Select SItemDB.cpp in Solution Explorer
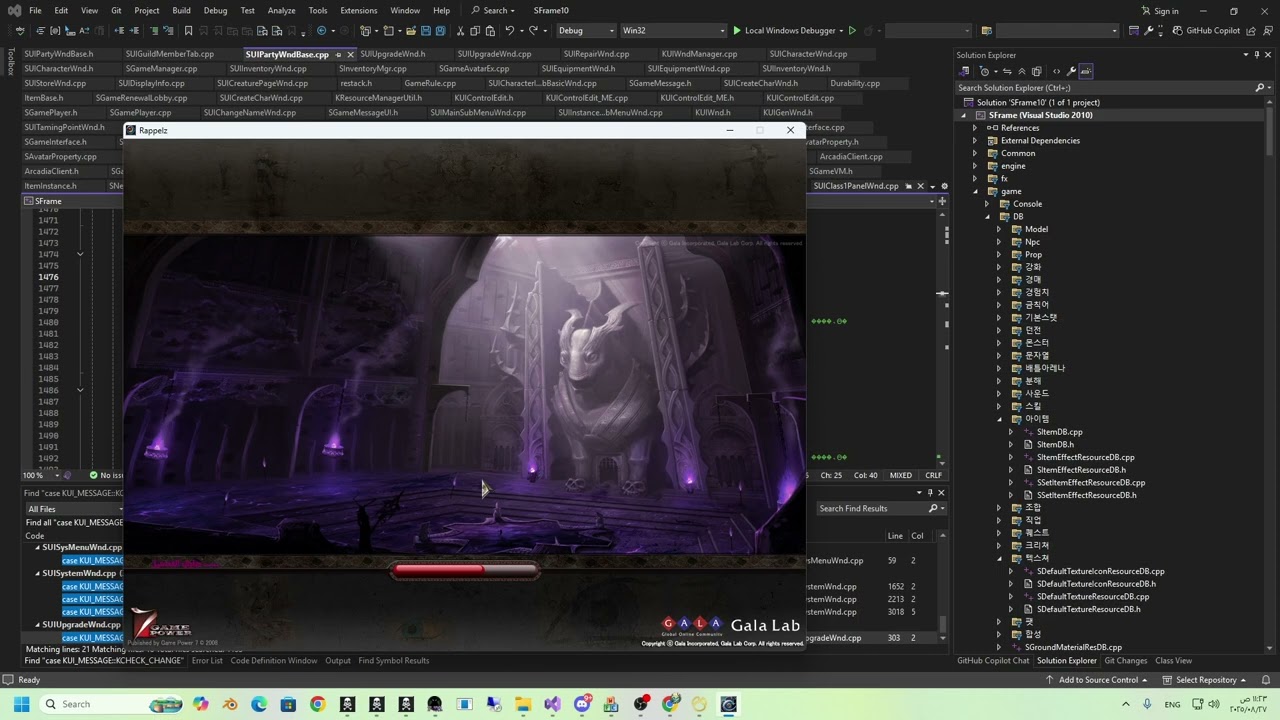Image resolution: width=1280 pixels, height=720 pixels. [1059, 432]
